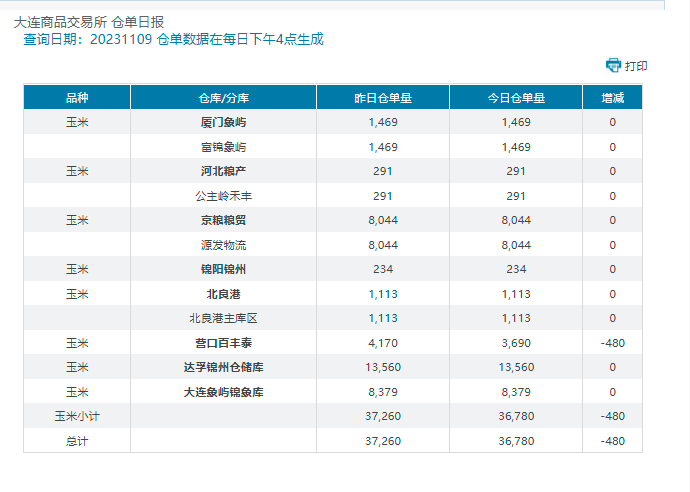
Task: Click the 今日仓单量 column header
Action: point(516,98)
